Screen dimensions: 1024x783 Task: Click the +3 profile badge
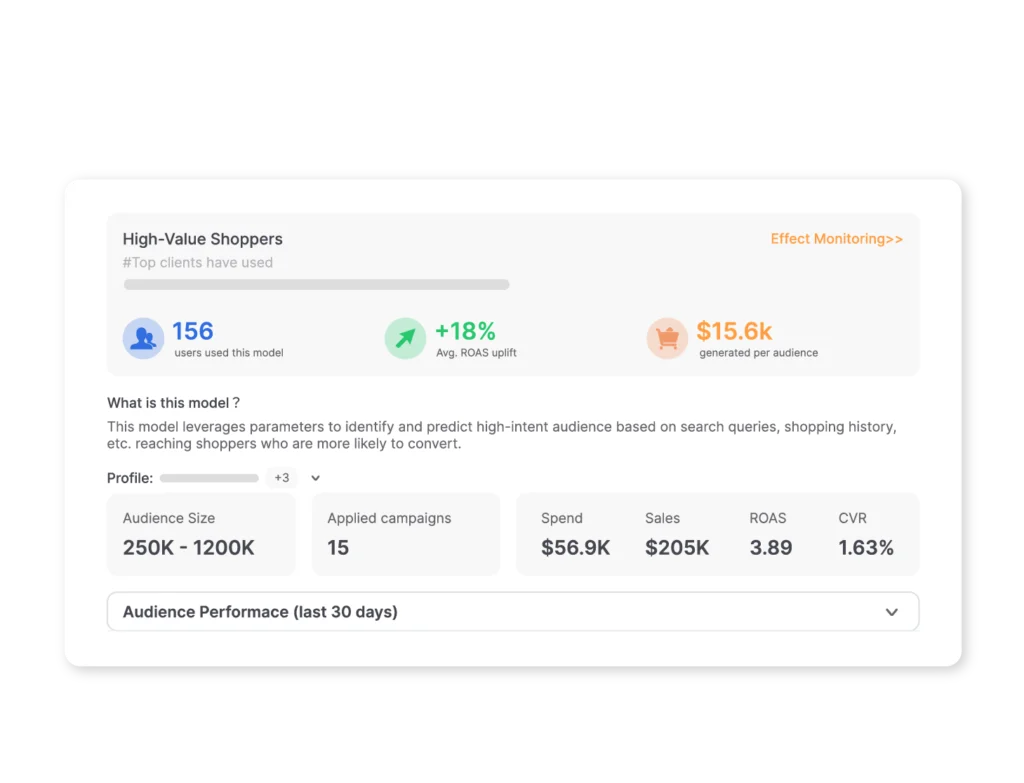coord(282,478)
